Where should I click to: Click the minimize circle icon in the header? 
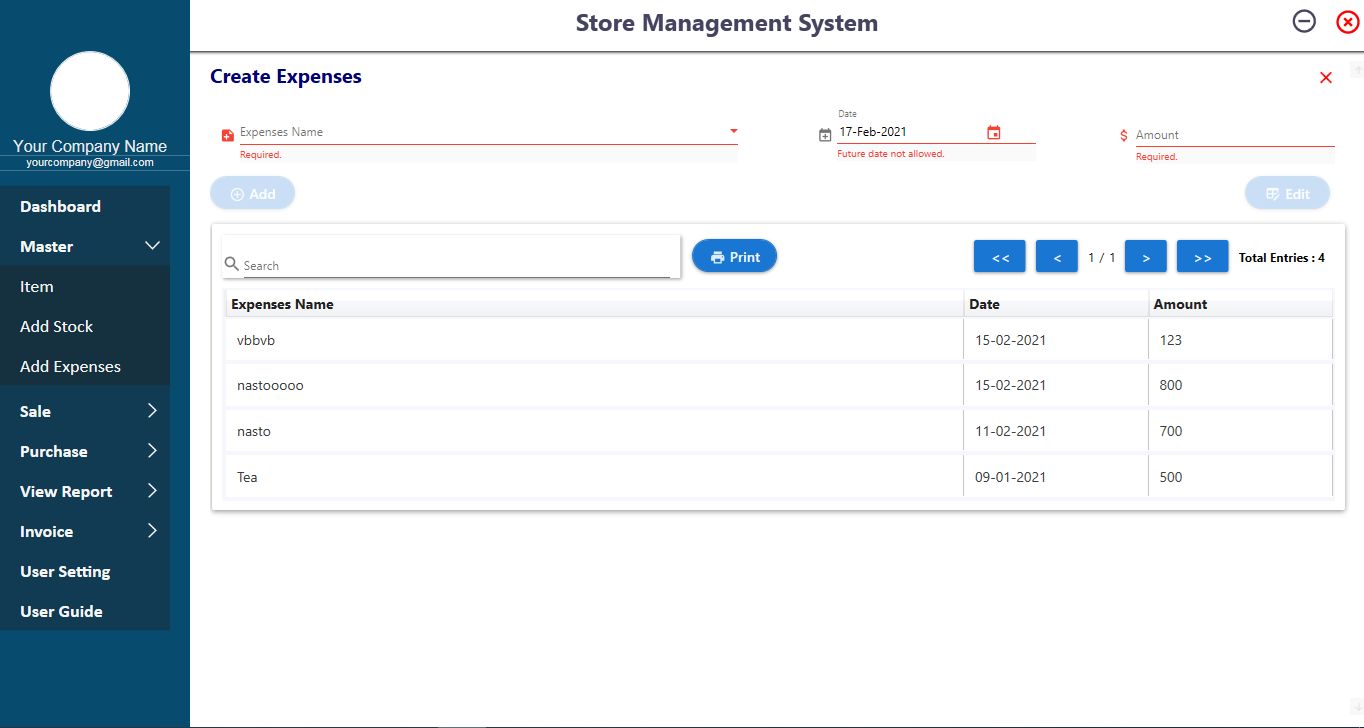tap(1304, 21)
